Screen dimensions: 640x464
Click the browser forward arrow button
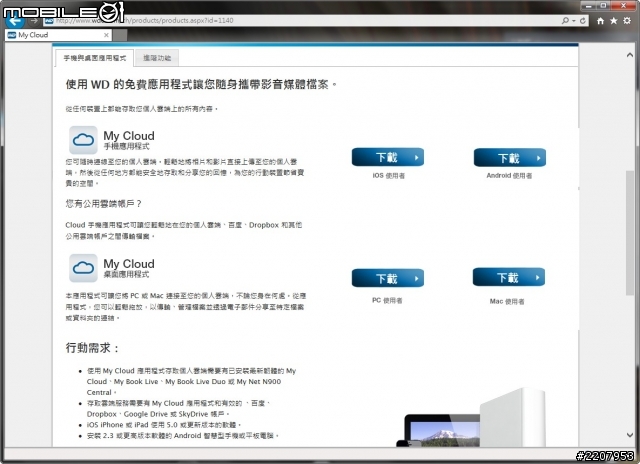coord(33,20)
